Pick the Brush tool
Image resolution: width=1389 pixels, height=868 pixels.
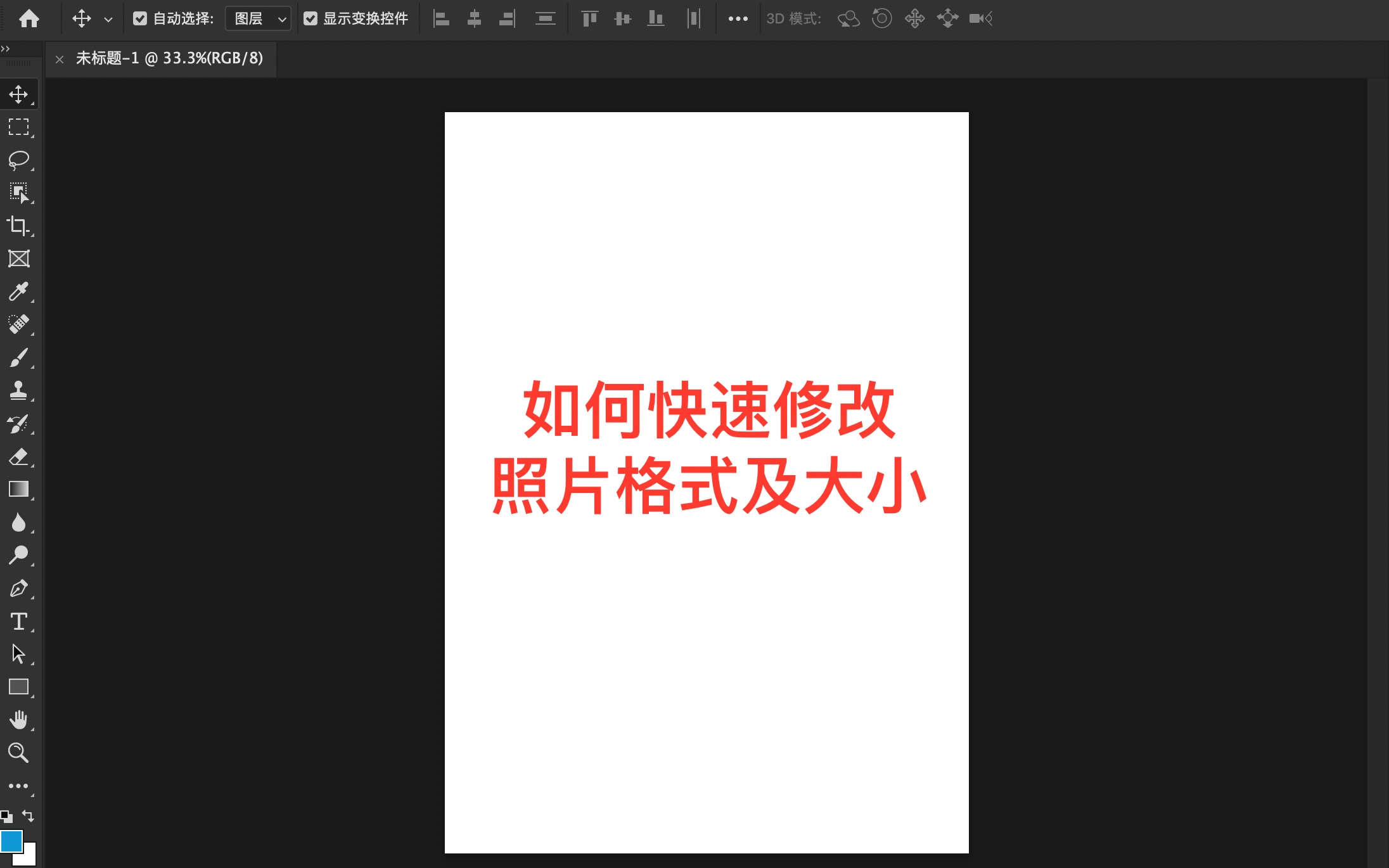pyautogui.click(x=19, y=357)
